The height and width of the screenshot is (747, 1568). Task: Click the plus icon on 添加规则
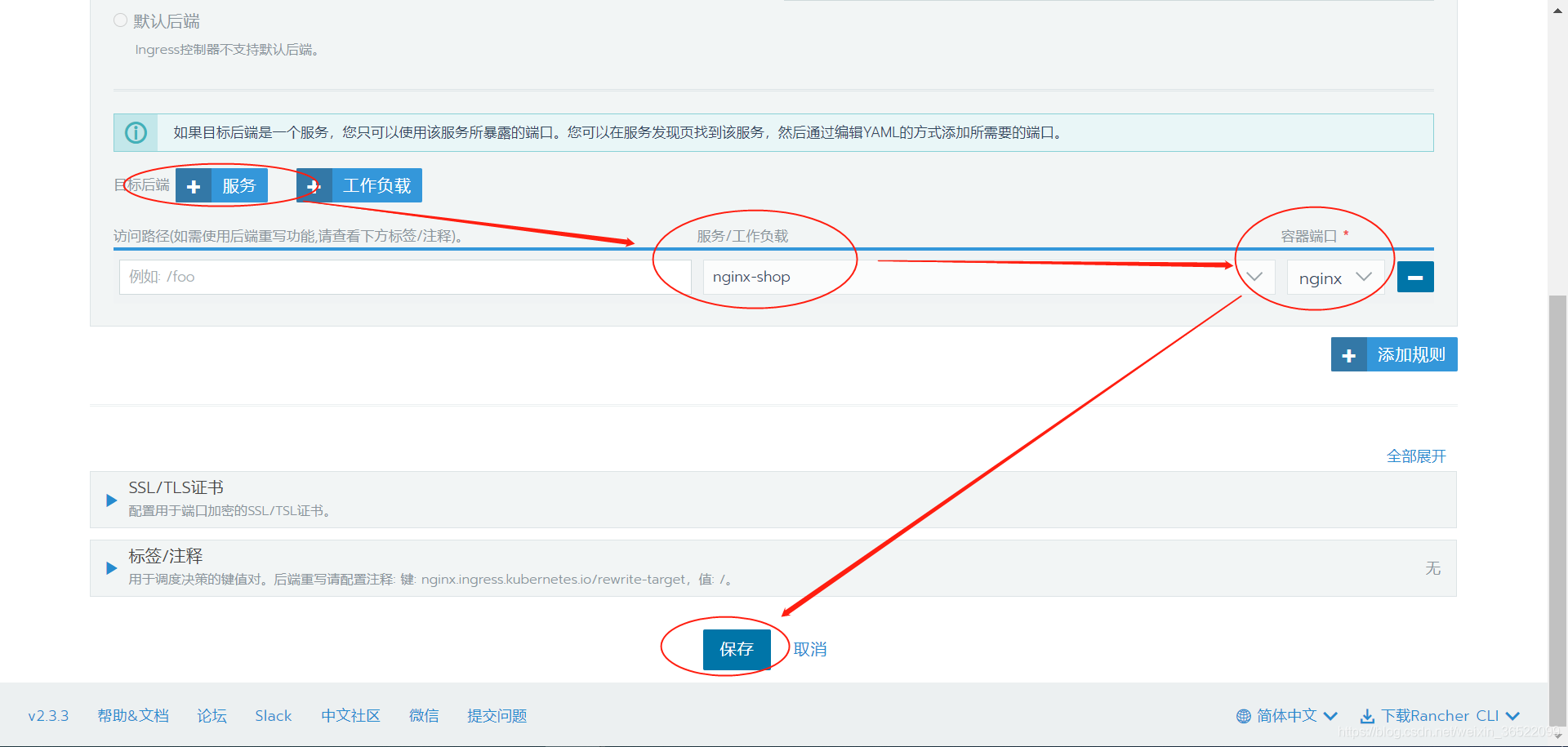point(1349,355)
